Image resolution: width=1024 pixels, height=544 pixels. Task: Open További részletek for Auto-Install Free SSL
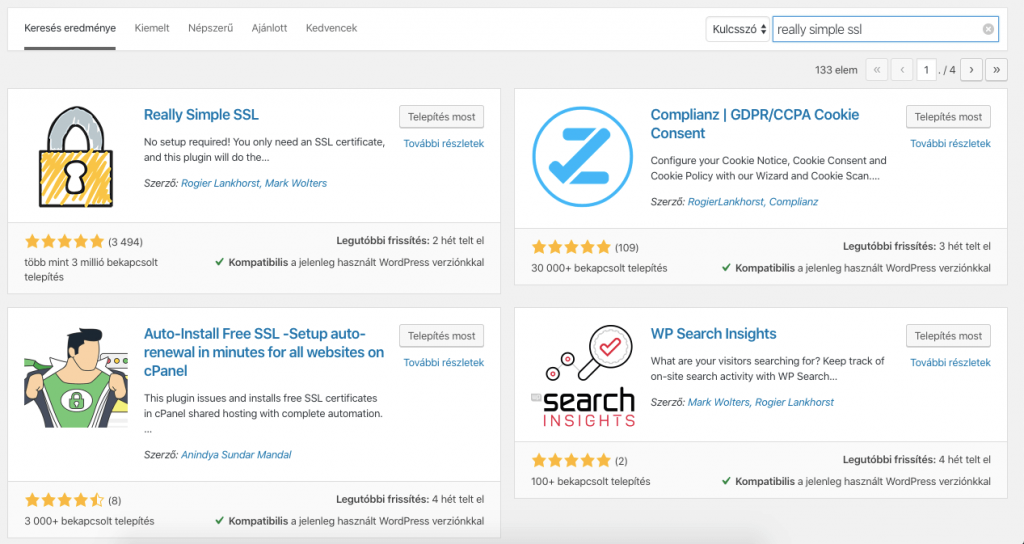[x=443, y=362]
